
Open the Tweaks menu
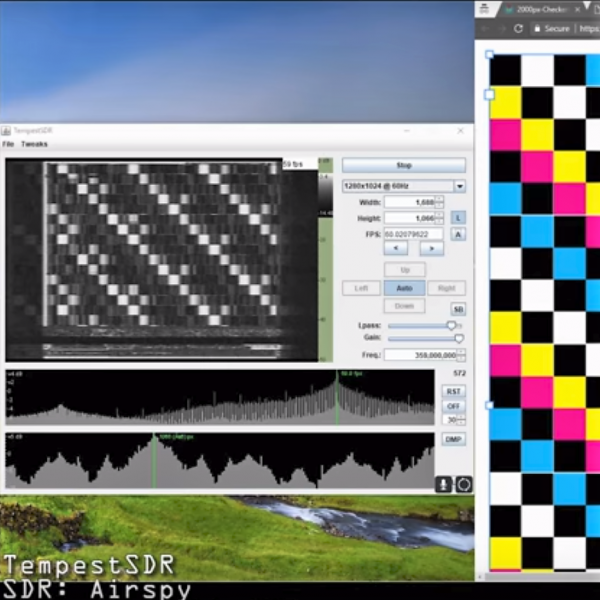[34, 144]
